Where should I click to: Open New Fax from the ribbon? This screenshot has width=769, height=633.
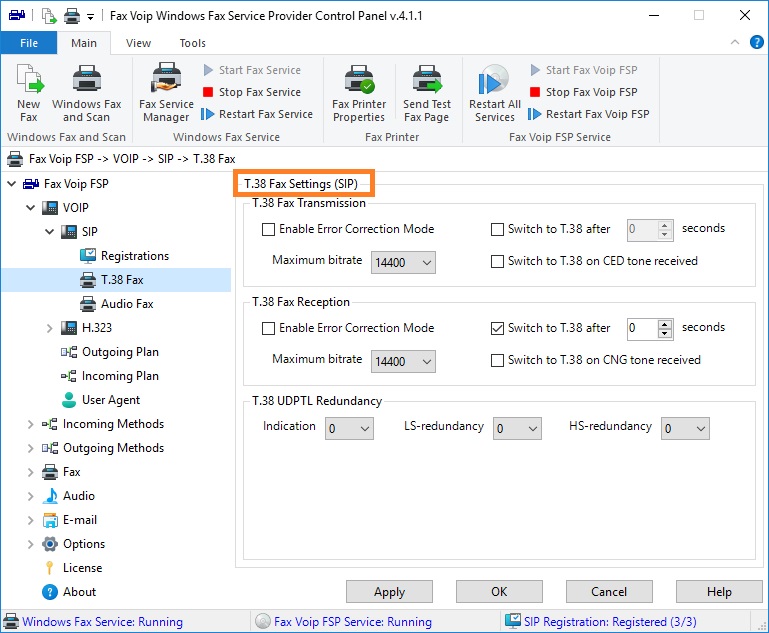[x=29, y=93]
